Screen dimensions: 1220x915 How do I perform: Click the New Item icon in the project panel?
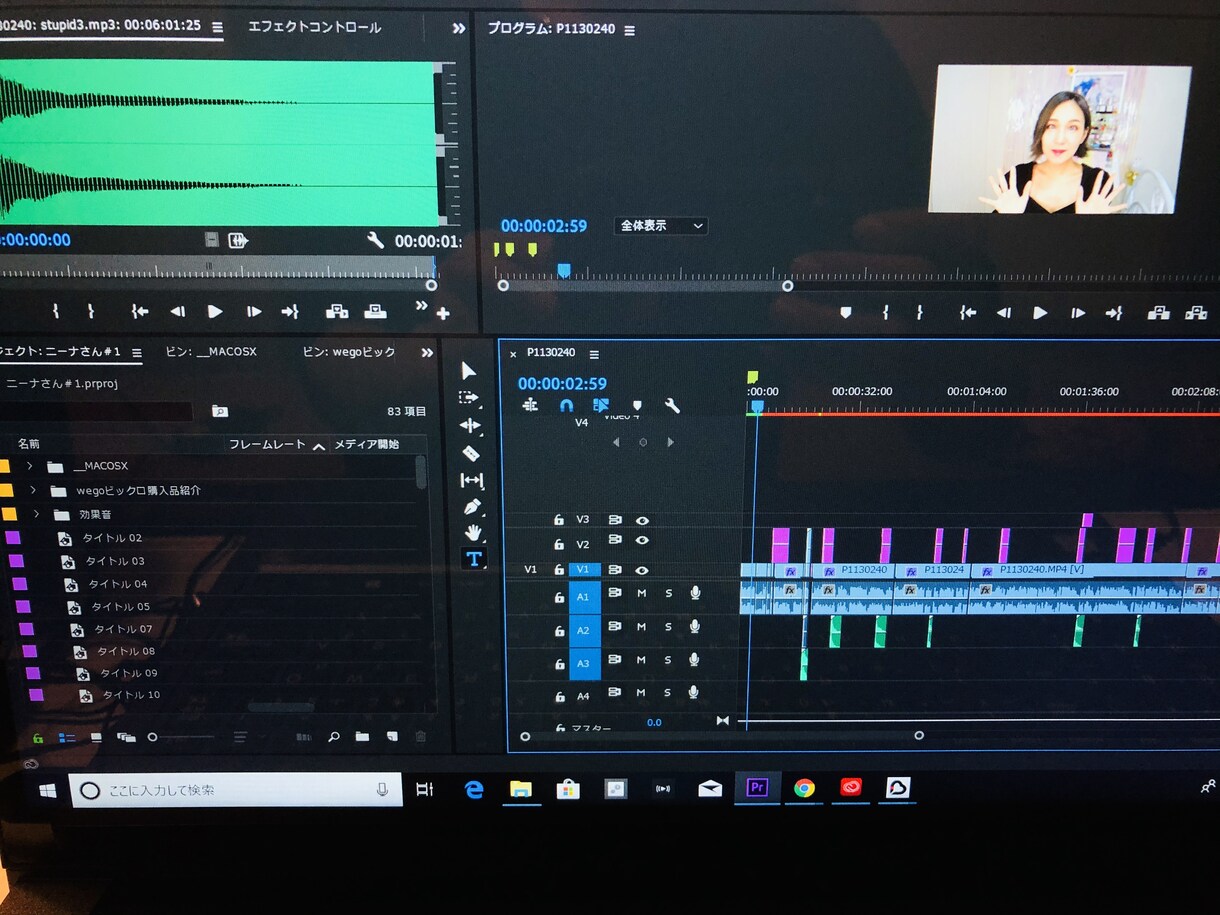click(x=392, y=737)
